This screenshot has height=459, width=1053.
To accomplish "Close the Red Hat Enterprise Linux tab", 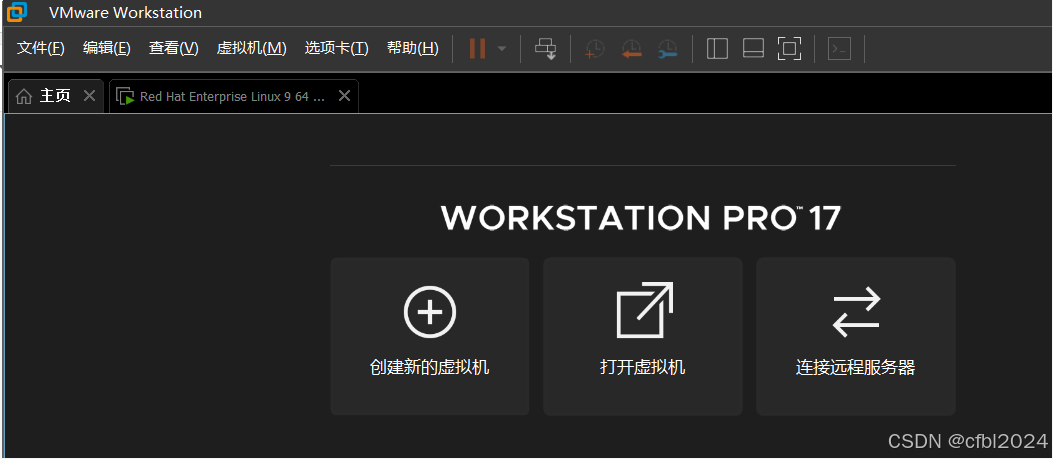I will coord(345,95).
